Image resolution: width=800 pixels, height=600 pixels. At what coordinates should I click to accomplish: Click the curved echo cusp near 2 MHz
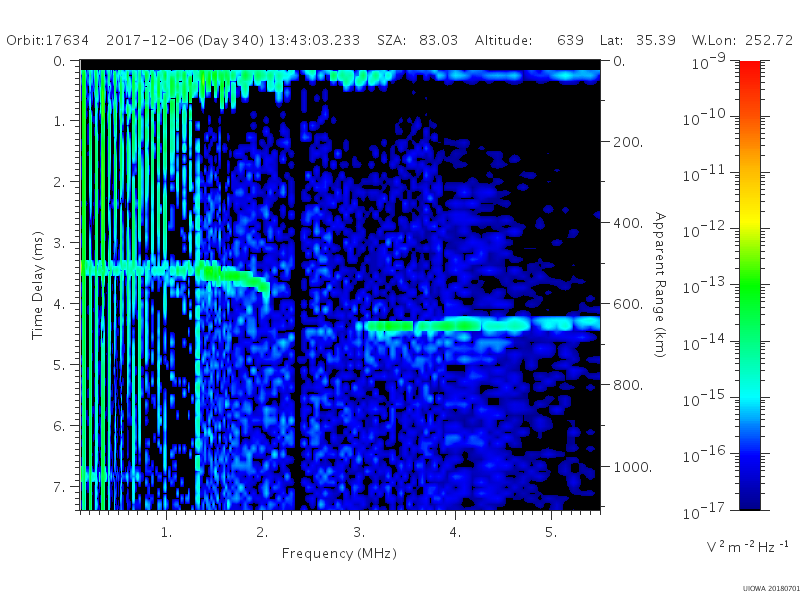click(264, 286)
